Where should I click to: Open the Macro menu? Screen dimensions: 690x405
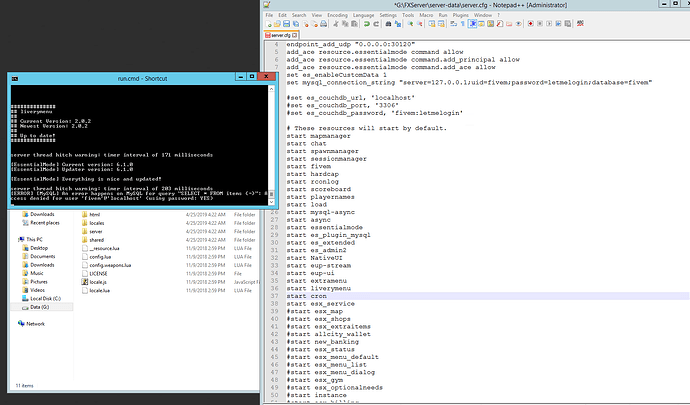tap(426, 15)
